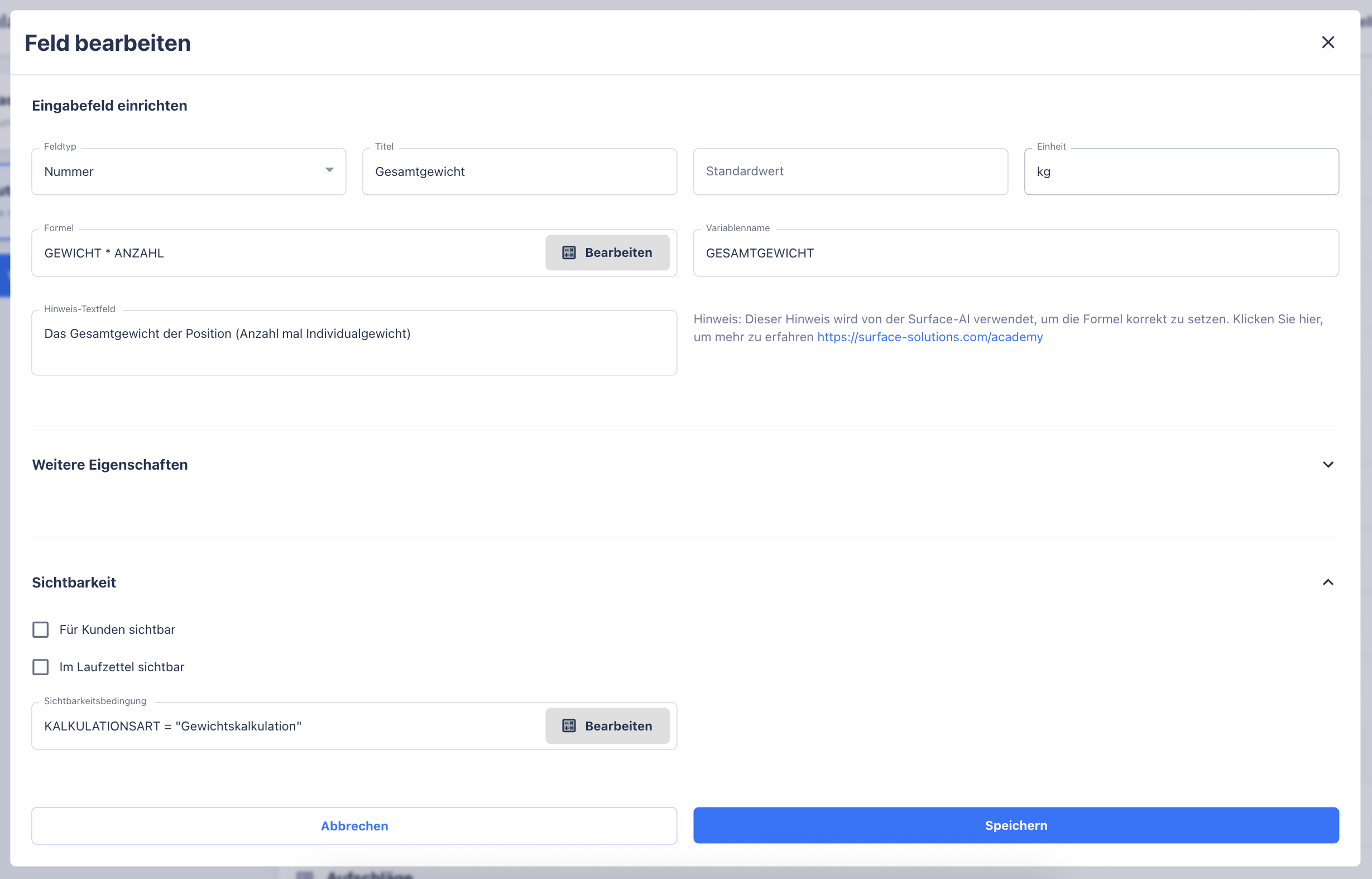Viewport: 1372px width, 879px height.
Task: Close the Feld bearbeiten dialog
Action: (1327, 42)
